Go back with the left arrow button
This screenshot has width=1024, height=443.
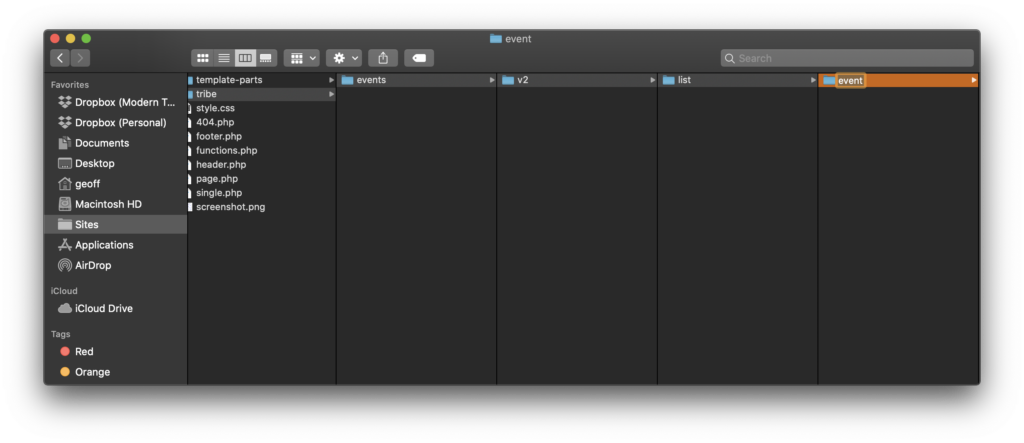(x=60, y=58)
